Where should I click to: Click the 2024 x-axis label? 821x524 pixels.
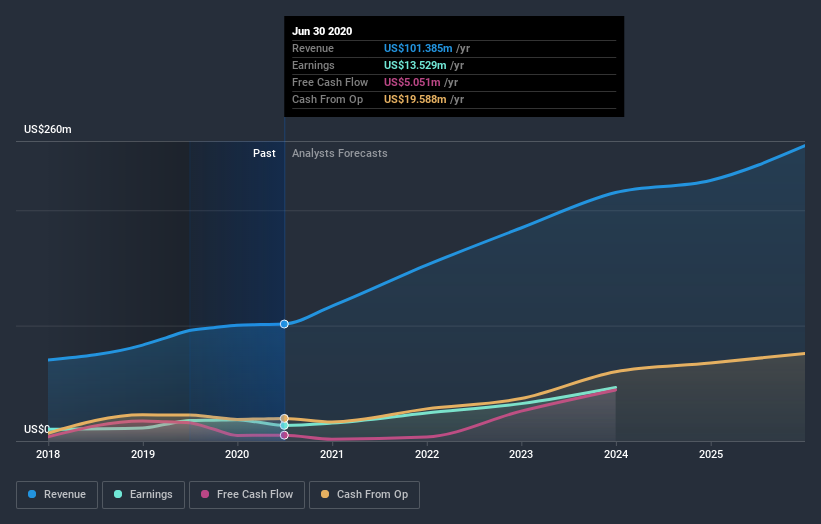(x=616, y=454)
